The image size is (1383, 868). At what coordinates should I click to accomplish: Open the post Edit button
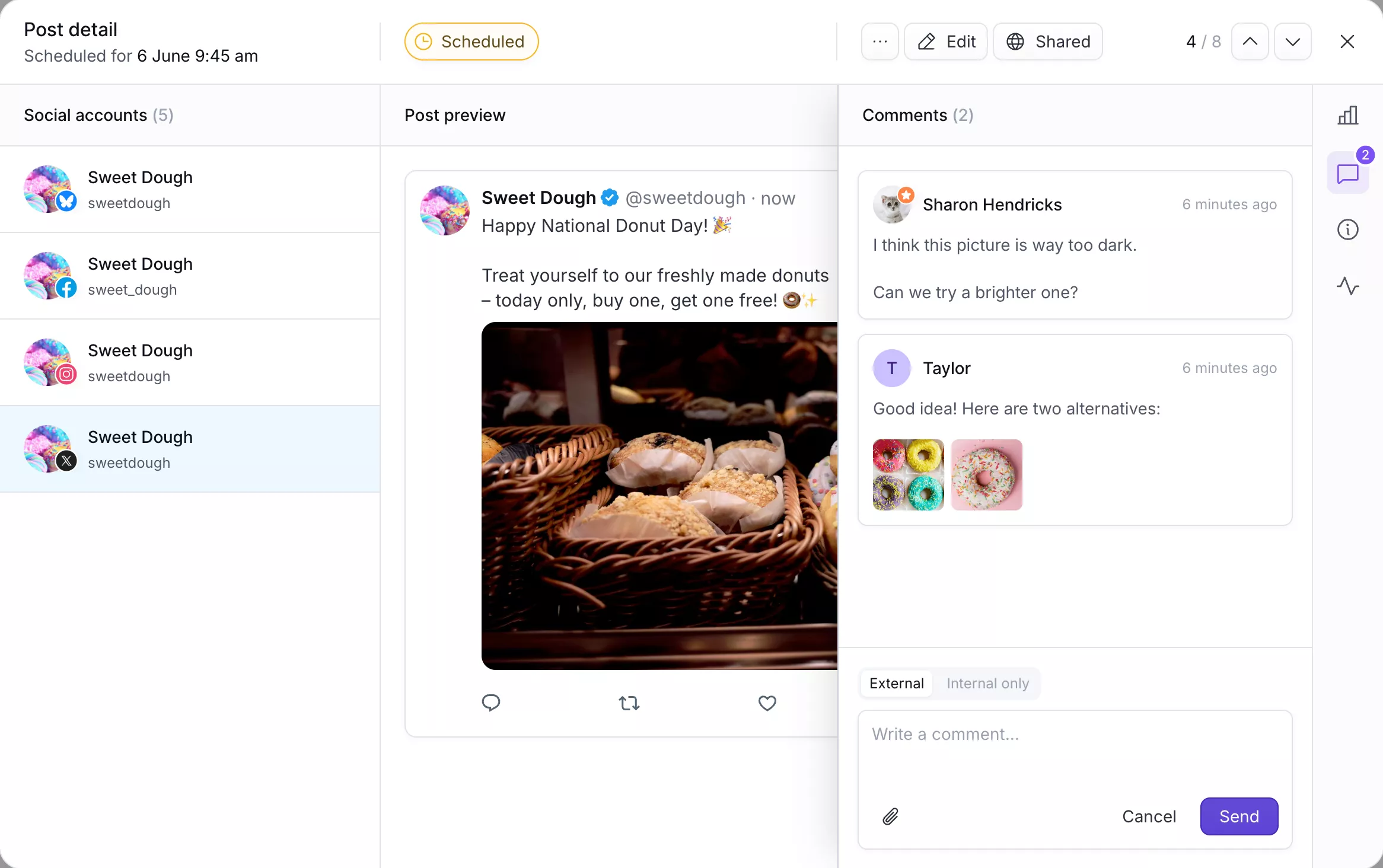tap(946, 42)
